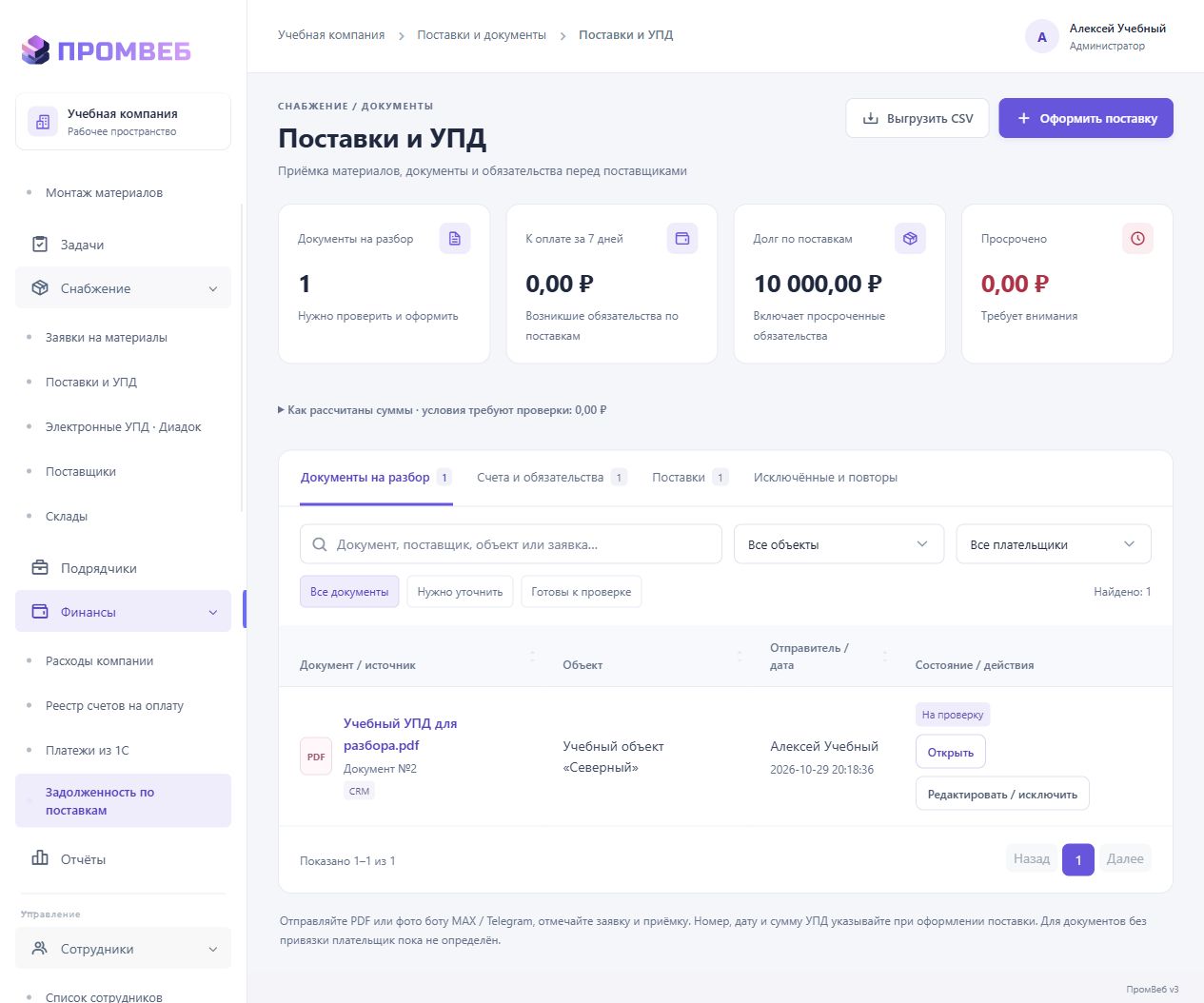Click the Снабжение box icon in sidebar
Viewport: 1204px width, 1003px height.
click(40, 288)
